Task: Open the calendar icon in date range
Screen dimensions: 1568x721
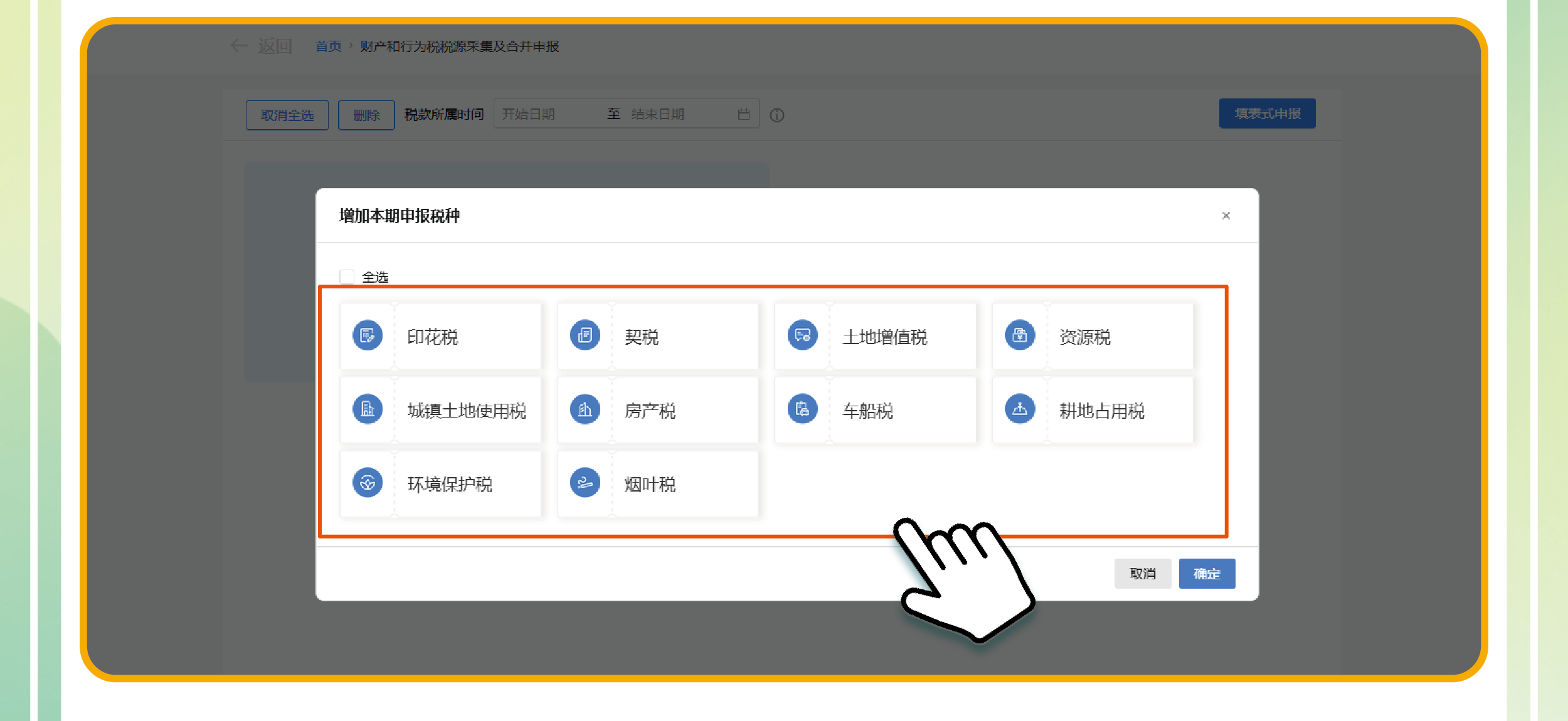Action: (x=744, y=114)
